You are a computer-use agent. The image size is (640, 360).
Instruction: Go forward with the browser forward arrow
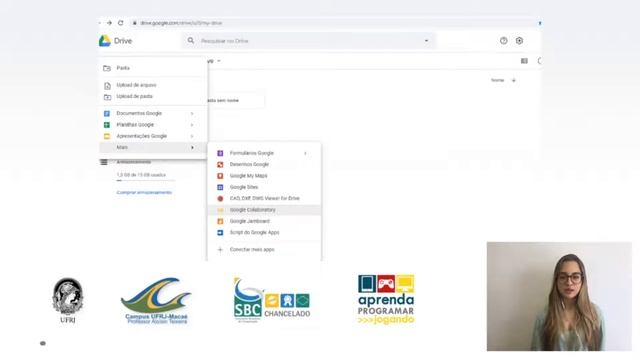tap(109, 23)
